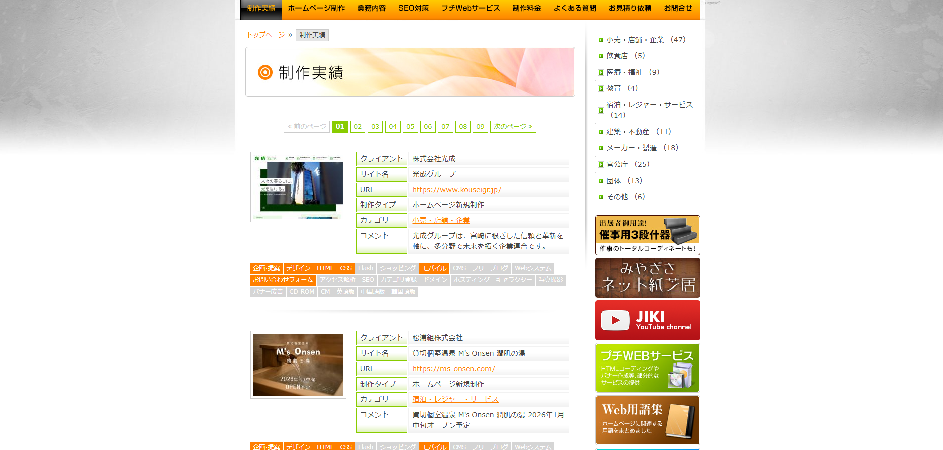The height and width of the screenshot is (450, 943).
Task: Go to page 02 of results
Action: tap(357, 127)
